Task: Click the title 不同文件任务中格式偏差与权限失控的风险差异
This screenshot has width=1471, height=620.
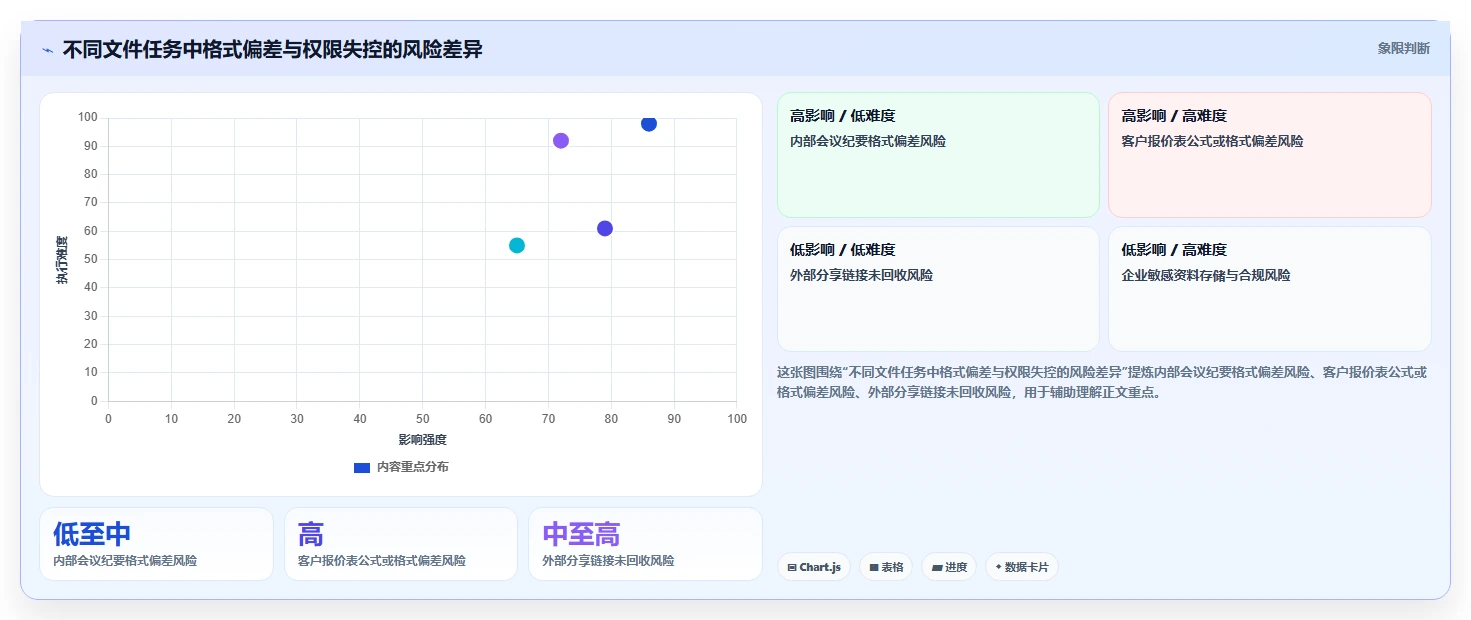Action: (x=272, y=49)
